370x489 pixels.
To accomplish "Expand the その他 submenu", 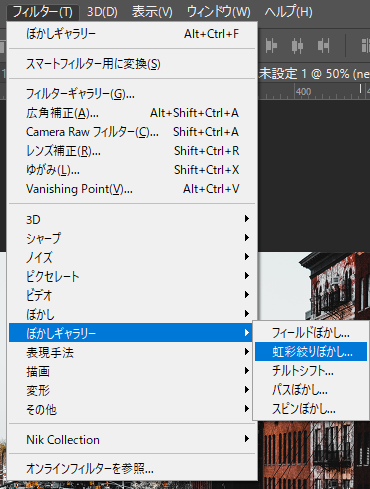I will pyautogui.click(x=132, y=409).
